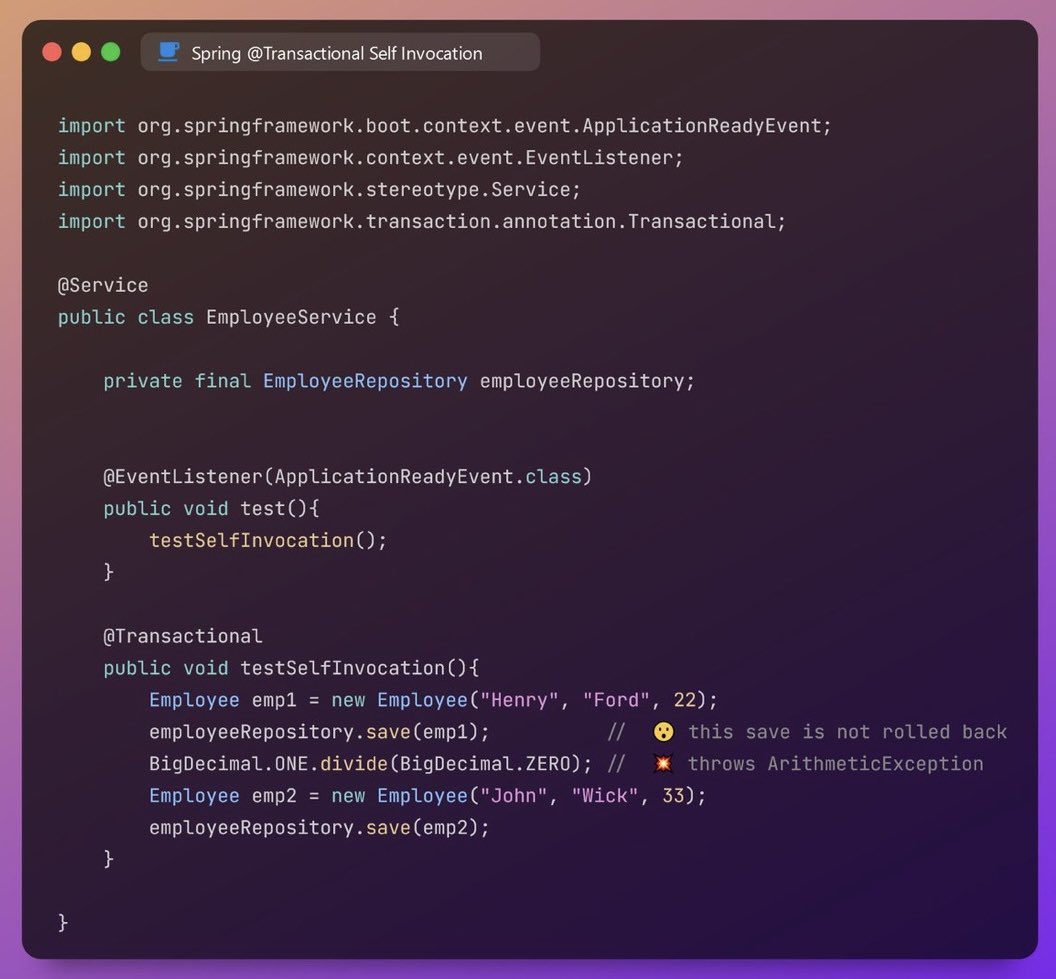Click the surprised face emoji in comment
1056x979 pixels.
point(663,732)
